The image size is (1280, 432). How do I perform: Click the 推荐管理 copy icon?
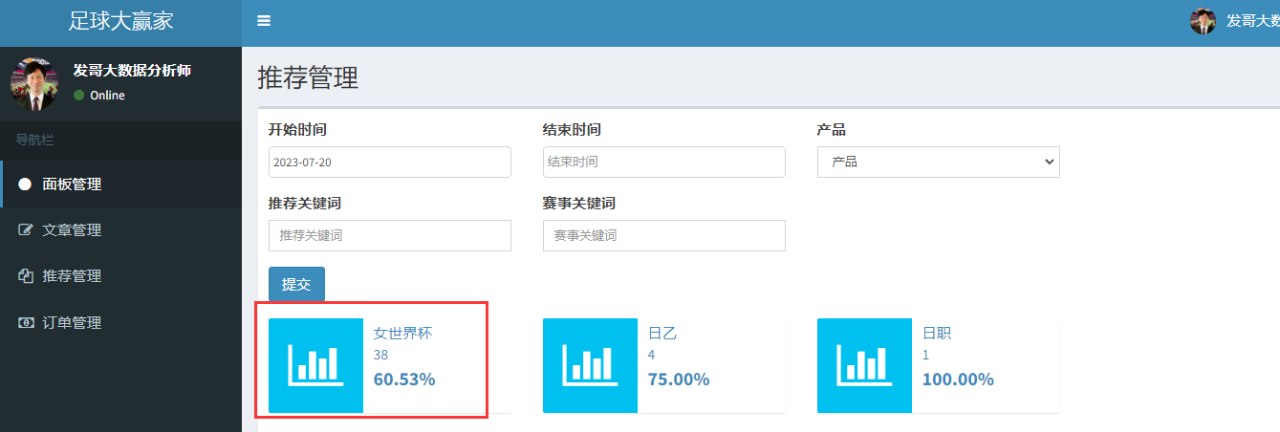point(26,276)
